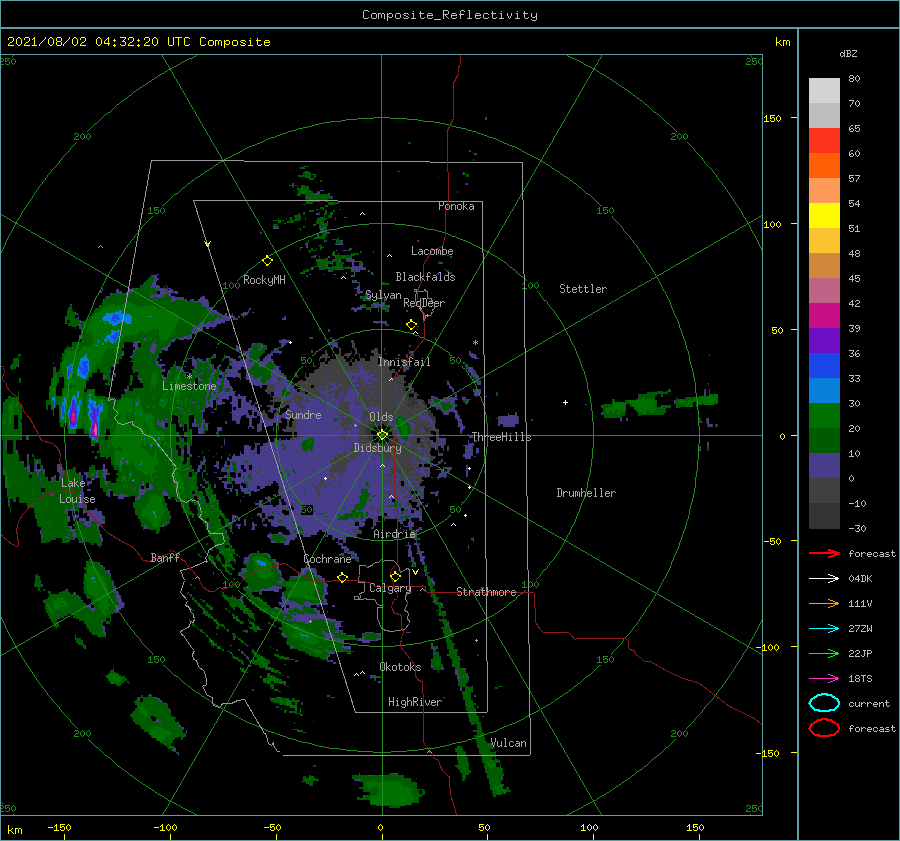
Task: Click the Stettler city label
Action: click(x=583, y=289)
